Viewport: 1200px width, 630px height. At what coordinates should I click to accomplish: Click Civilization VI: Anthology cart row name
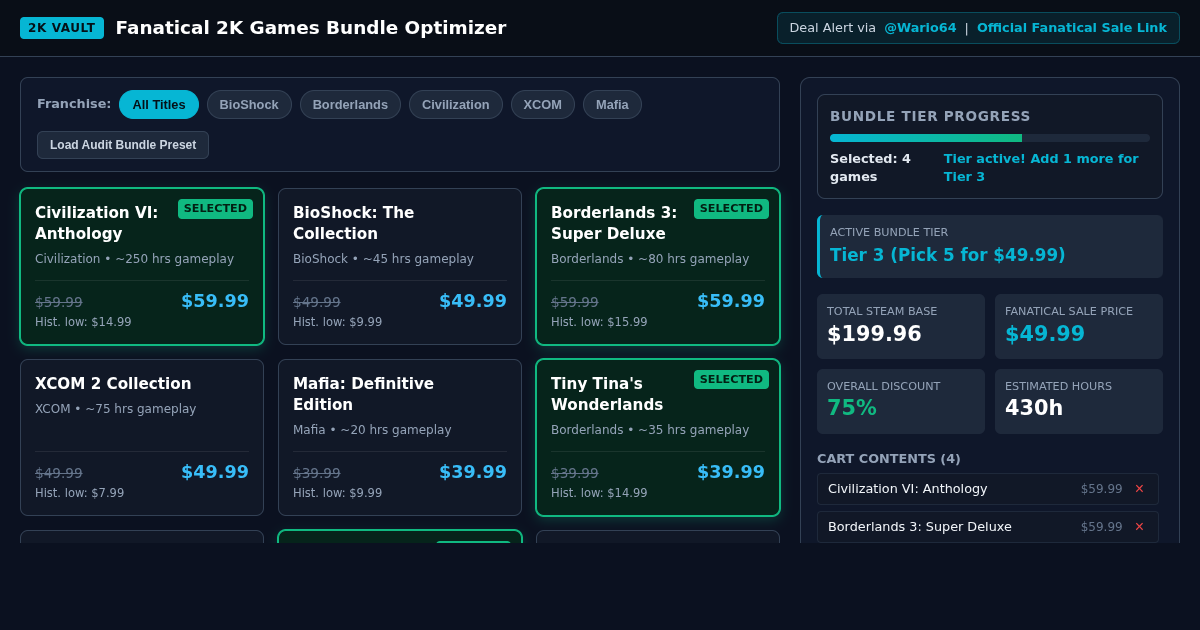907,489
